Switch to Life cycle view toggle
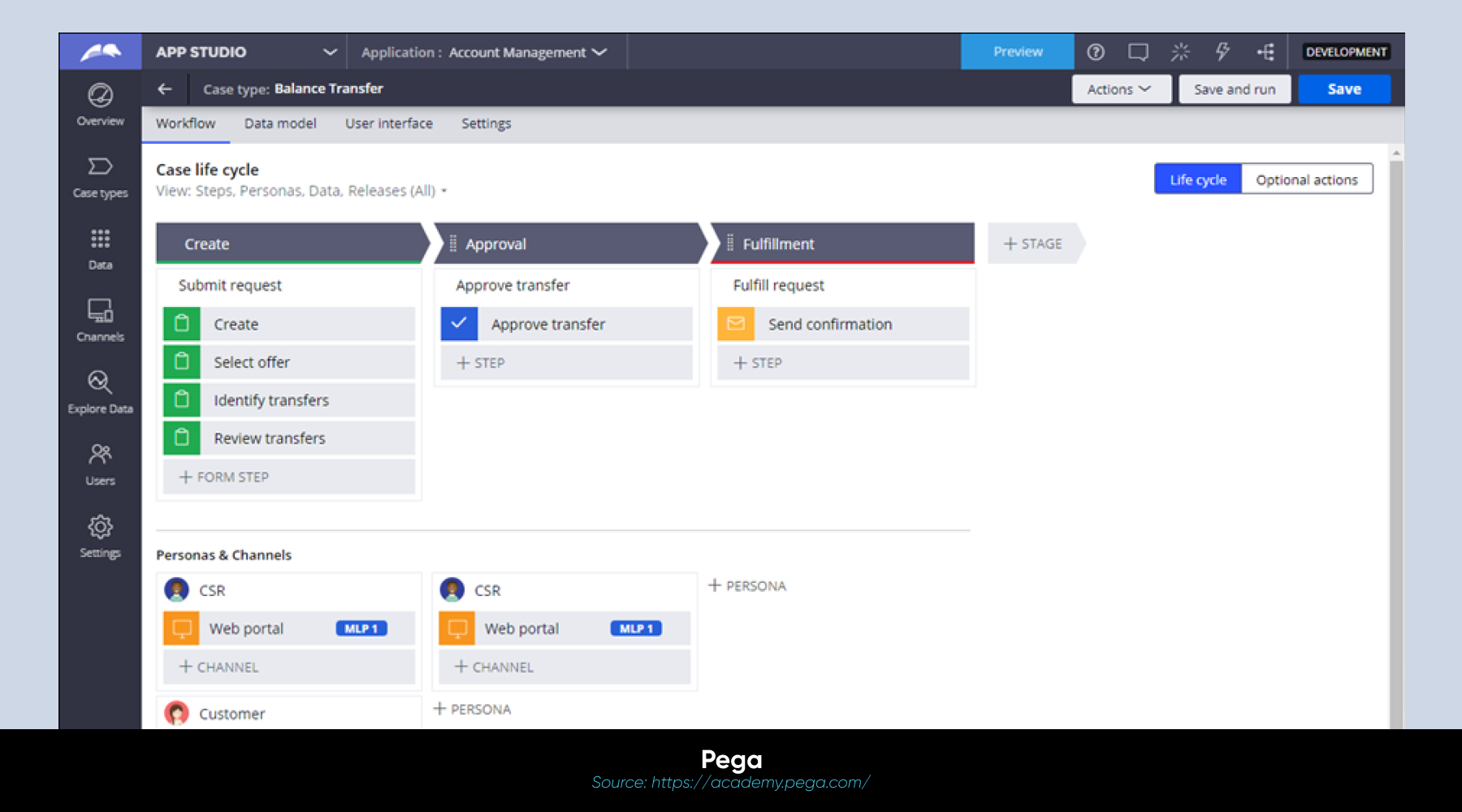1462x812 pixels. (1198, 179)
